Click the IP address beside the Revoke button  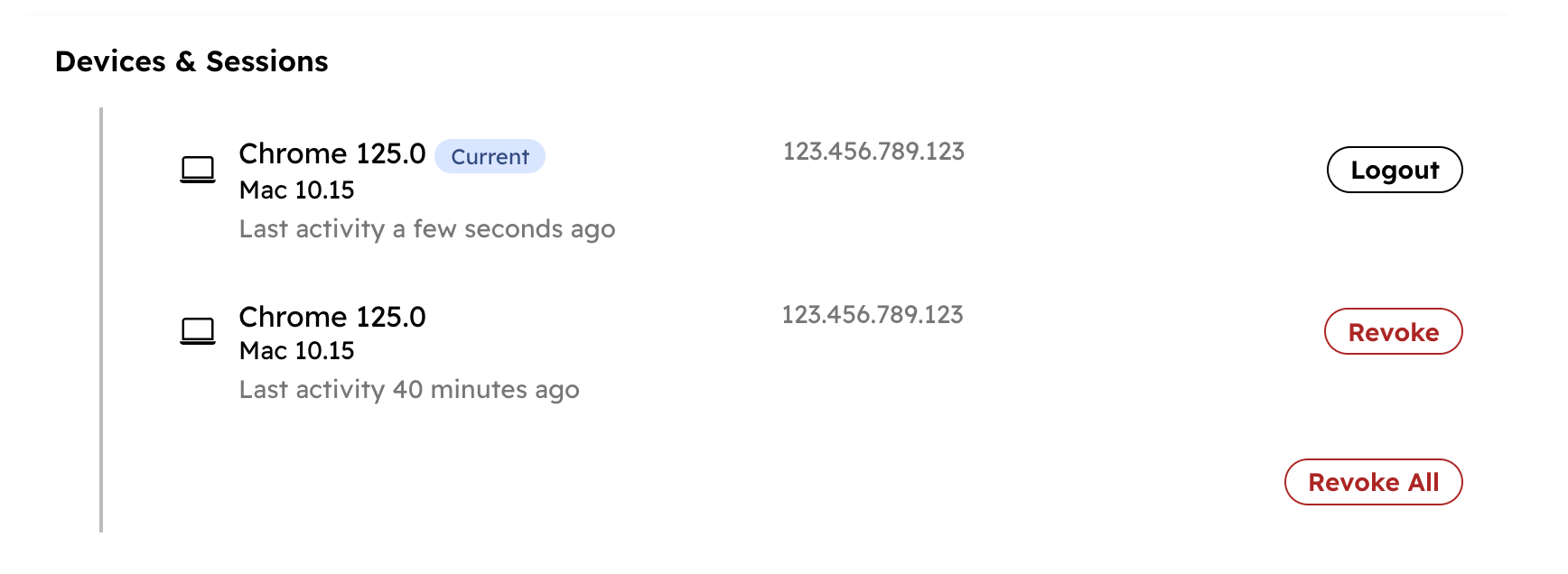point(873,315)
